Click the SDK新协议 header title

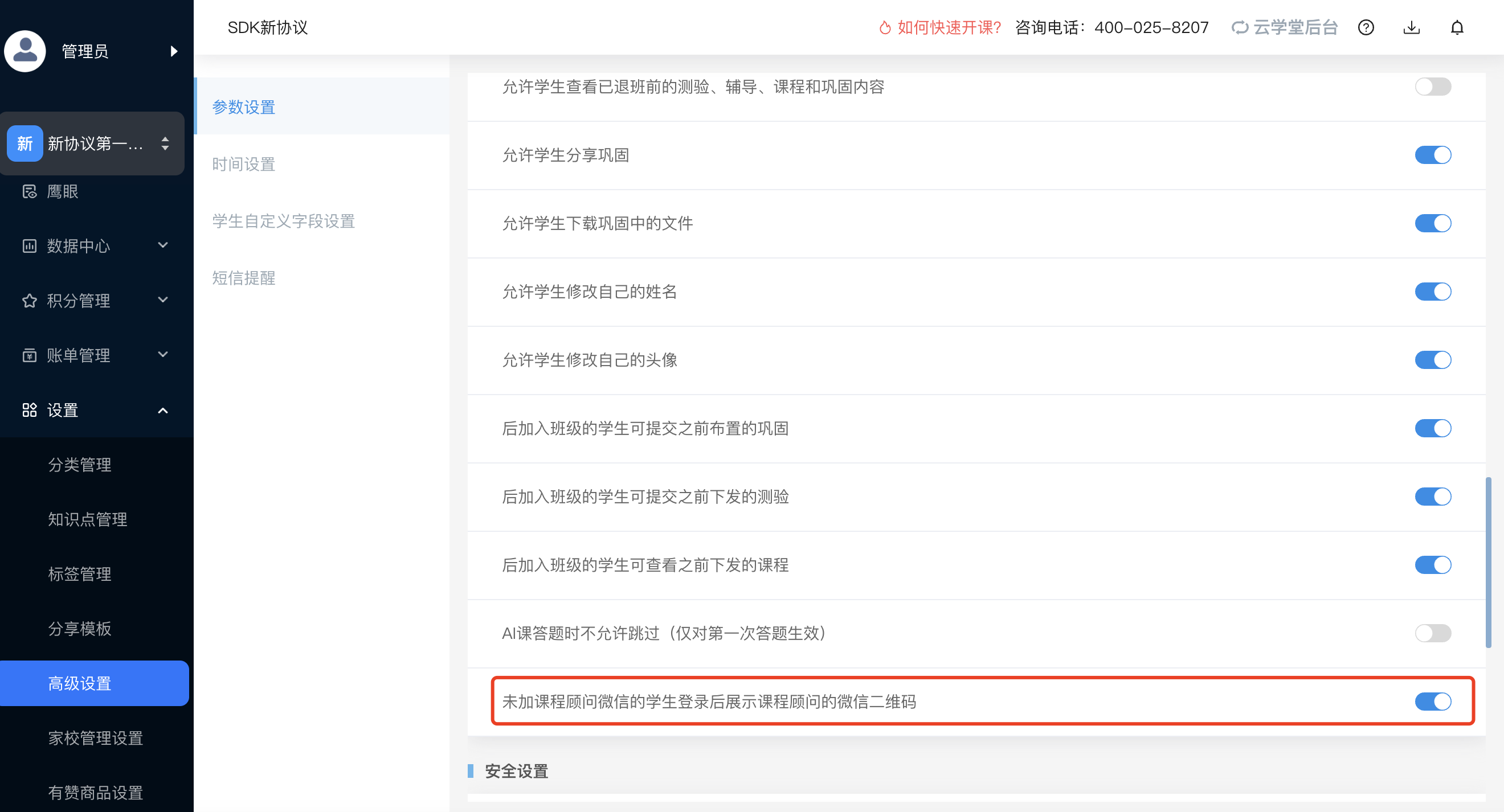point(267,27)
